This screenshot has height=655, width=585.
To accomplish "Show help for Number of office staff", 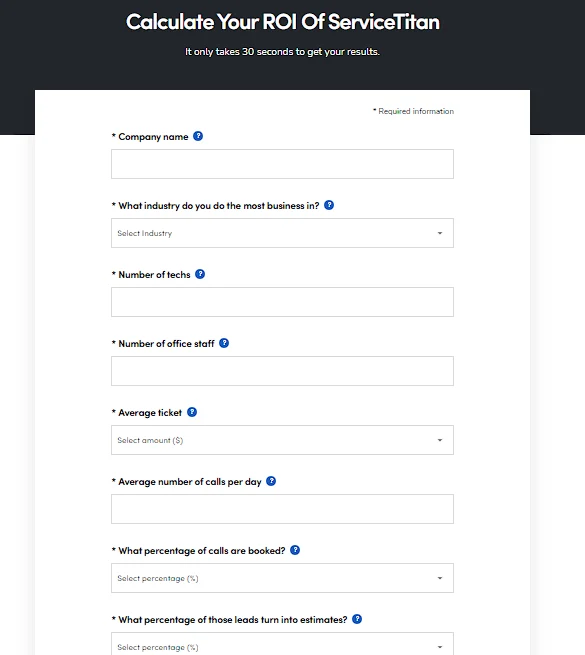I will tap(224, 343).
